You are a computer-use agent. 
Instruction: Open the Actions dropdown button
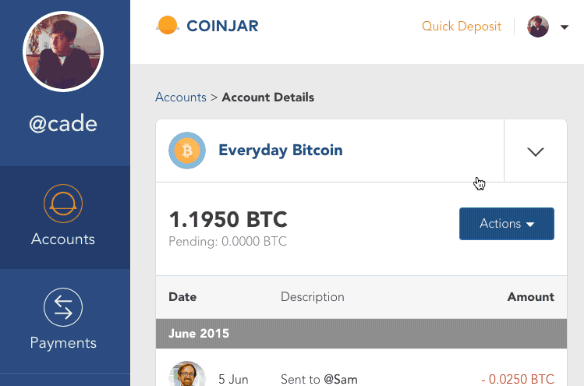click(x=507, y=224)
